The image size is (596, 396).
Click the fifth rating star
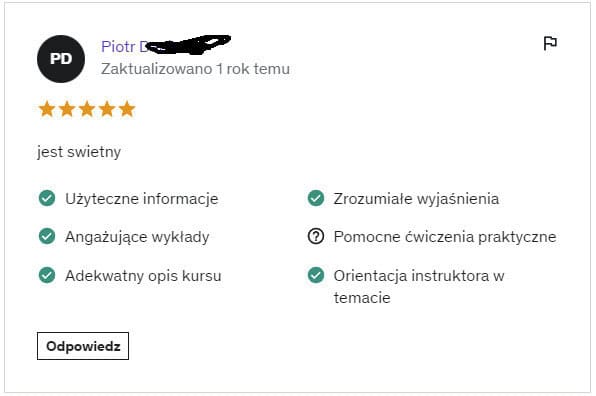pyautogui.click(x=127, y=109)
